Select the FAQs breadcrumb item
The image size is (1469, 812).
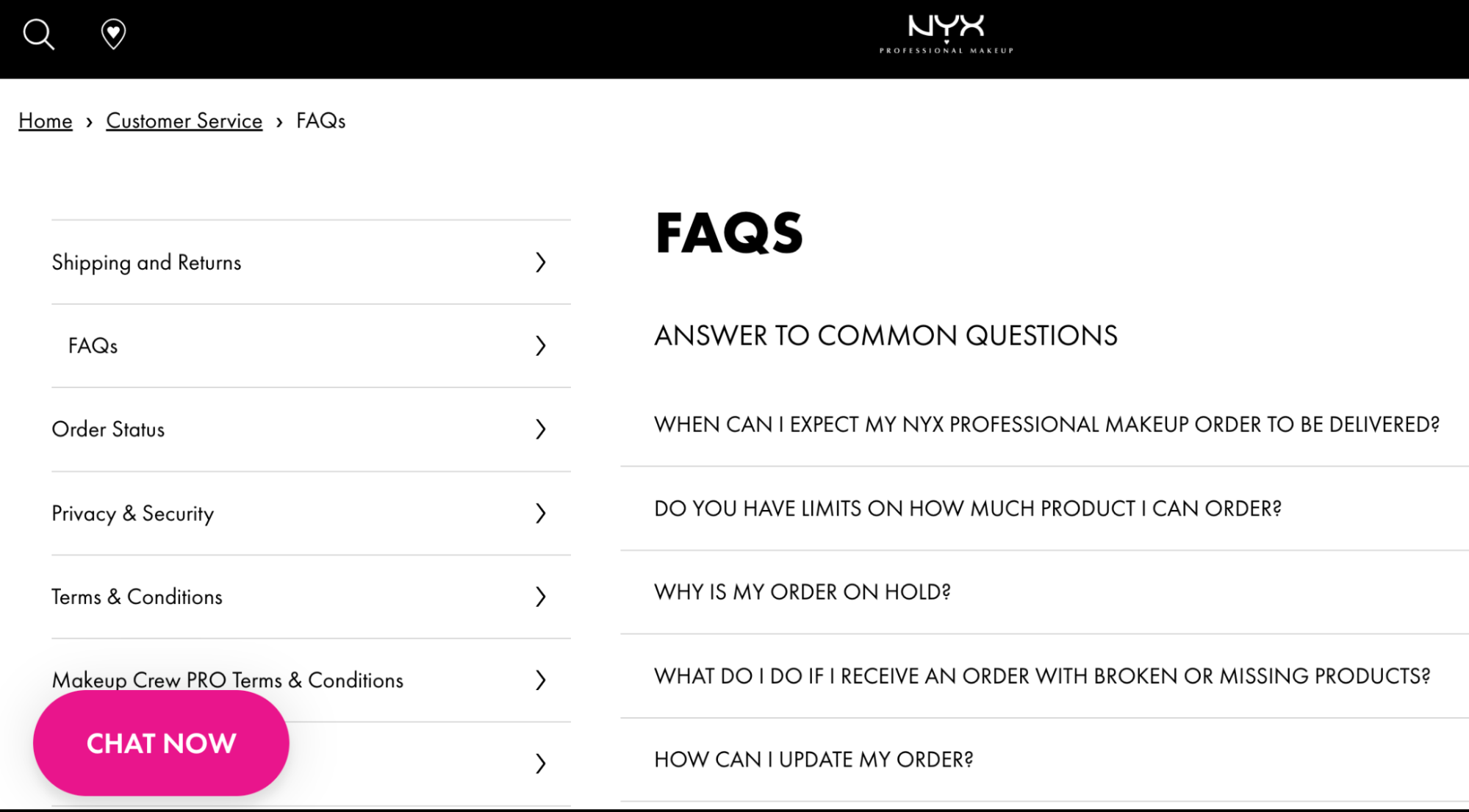click(x=320, y=120)
